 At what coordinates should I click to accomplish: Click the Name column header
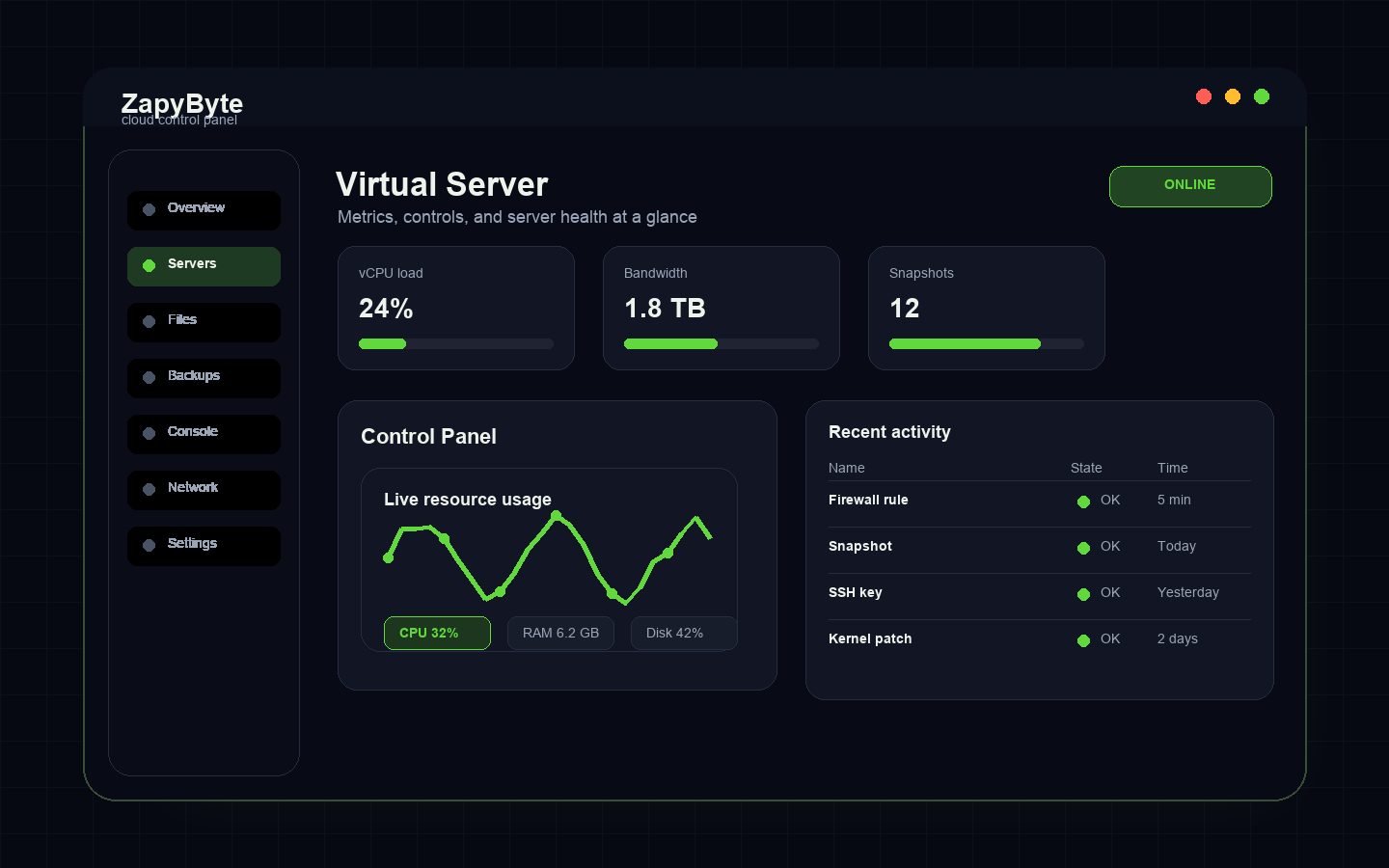(847, 468)
